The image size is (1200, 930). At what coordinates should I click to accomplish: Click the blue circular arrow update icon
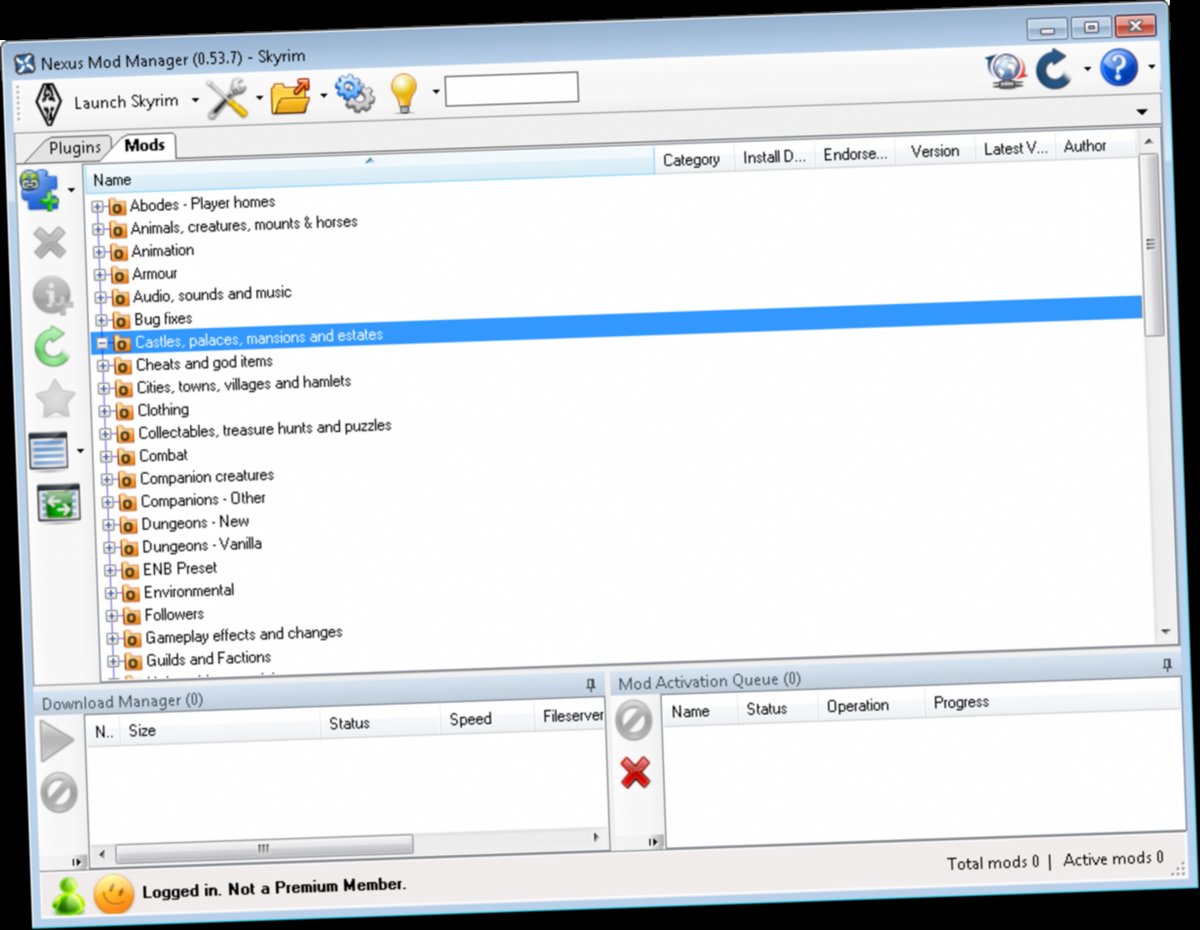pyautogui.click(x=1054, y=70)
